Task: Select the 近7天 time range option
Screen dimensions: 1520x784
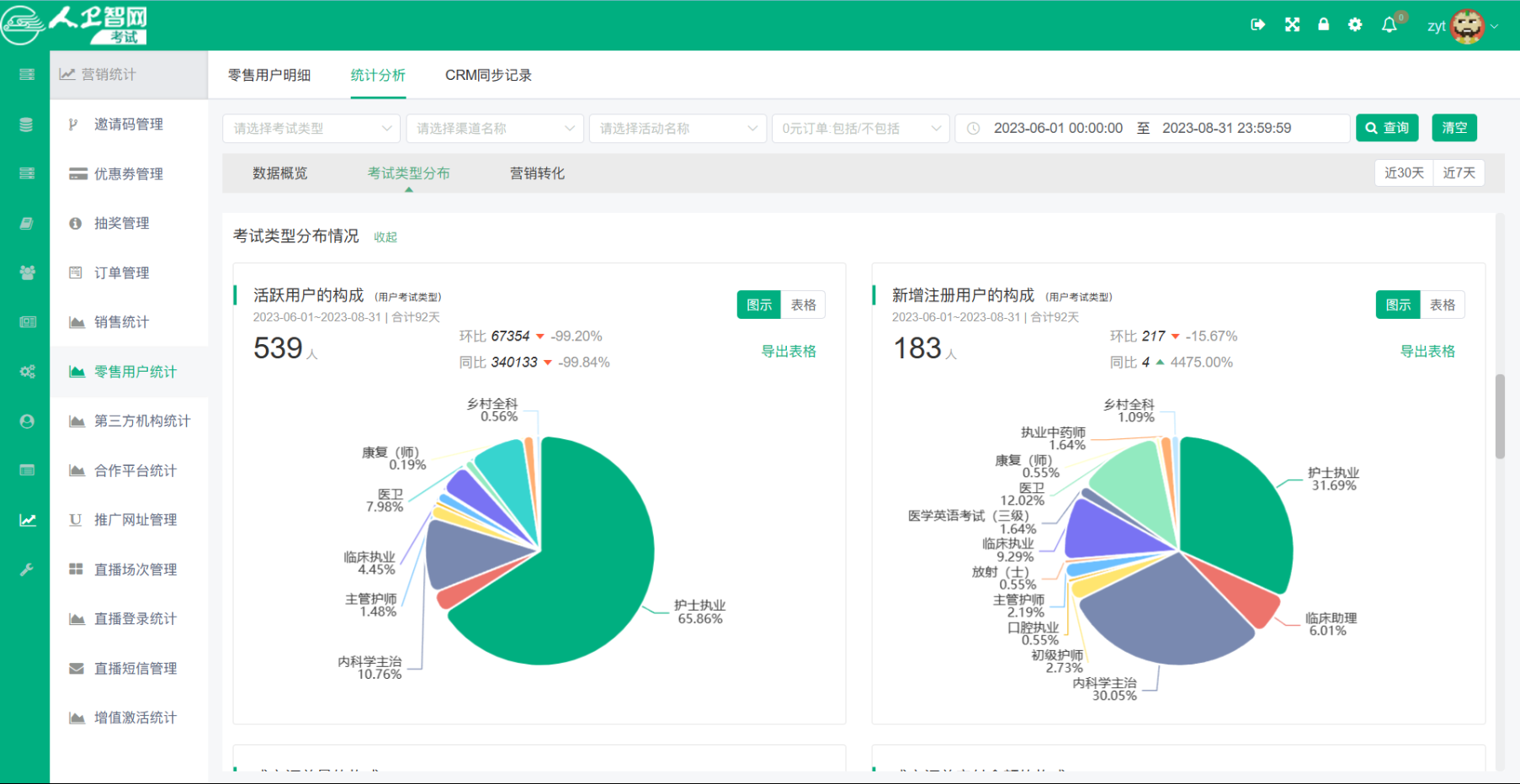Action: [x=1459, y=172]
